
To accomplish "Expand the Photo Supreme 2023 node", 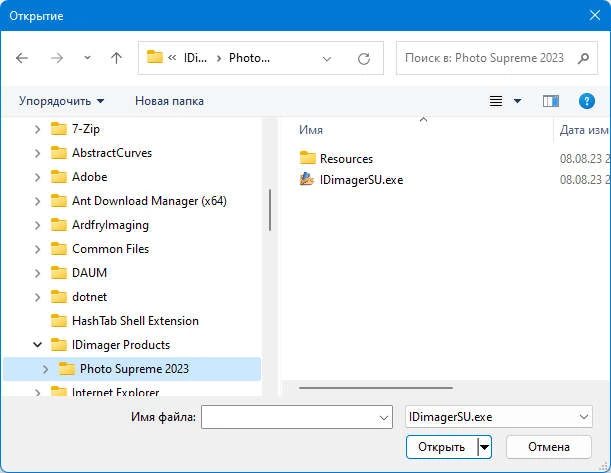I will [45, 369].
